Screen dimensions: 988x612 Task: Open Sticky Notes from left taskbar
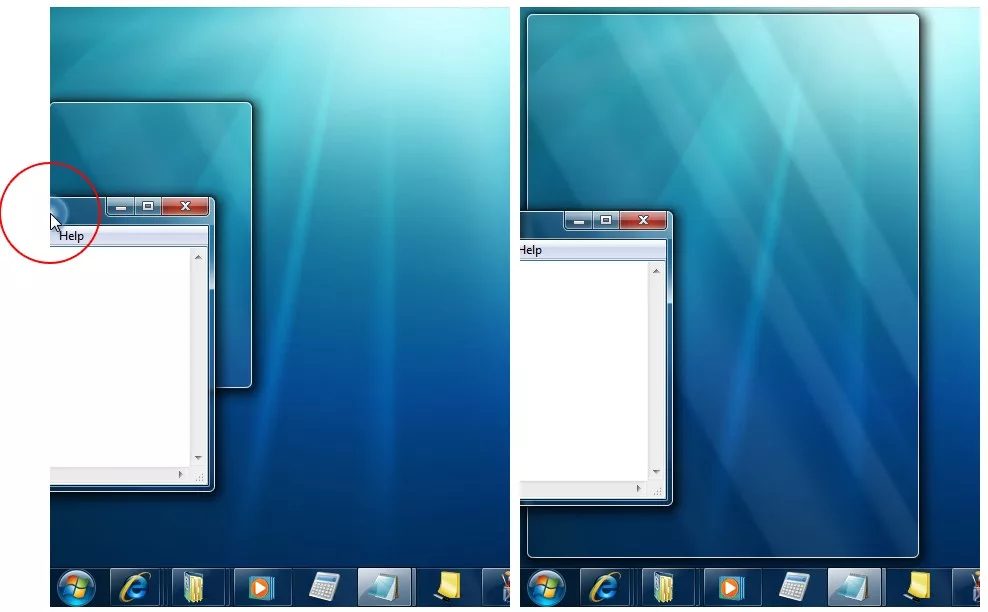pyautogui.click(x=446, y=586)
